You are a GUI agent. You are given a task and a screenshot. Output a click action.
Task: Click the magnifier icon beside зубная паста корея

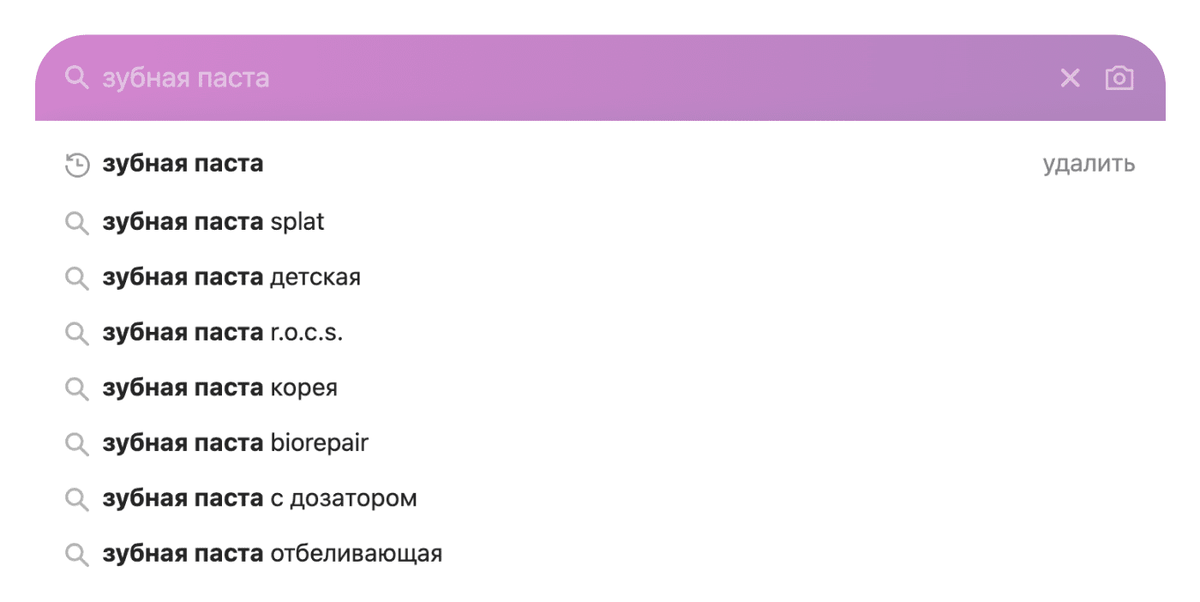point(77,388)
